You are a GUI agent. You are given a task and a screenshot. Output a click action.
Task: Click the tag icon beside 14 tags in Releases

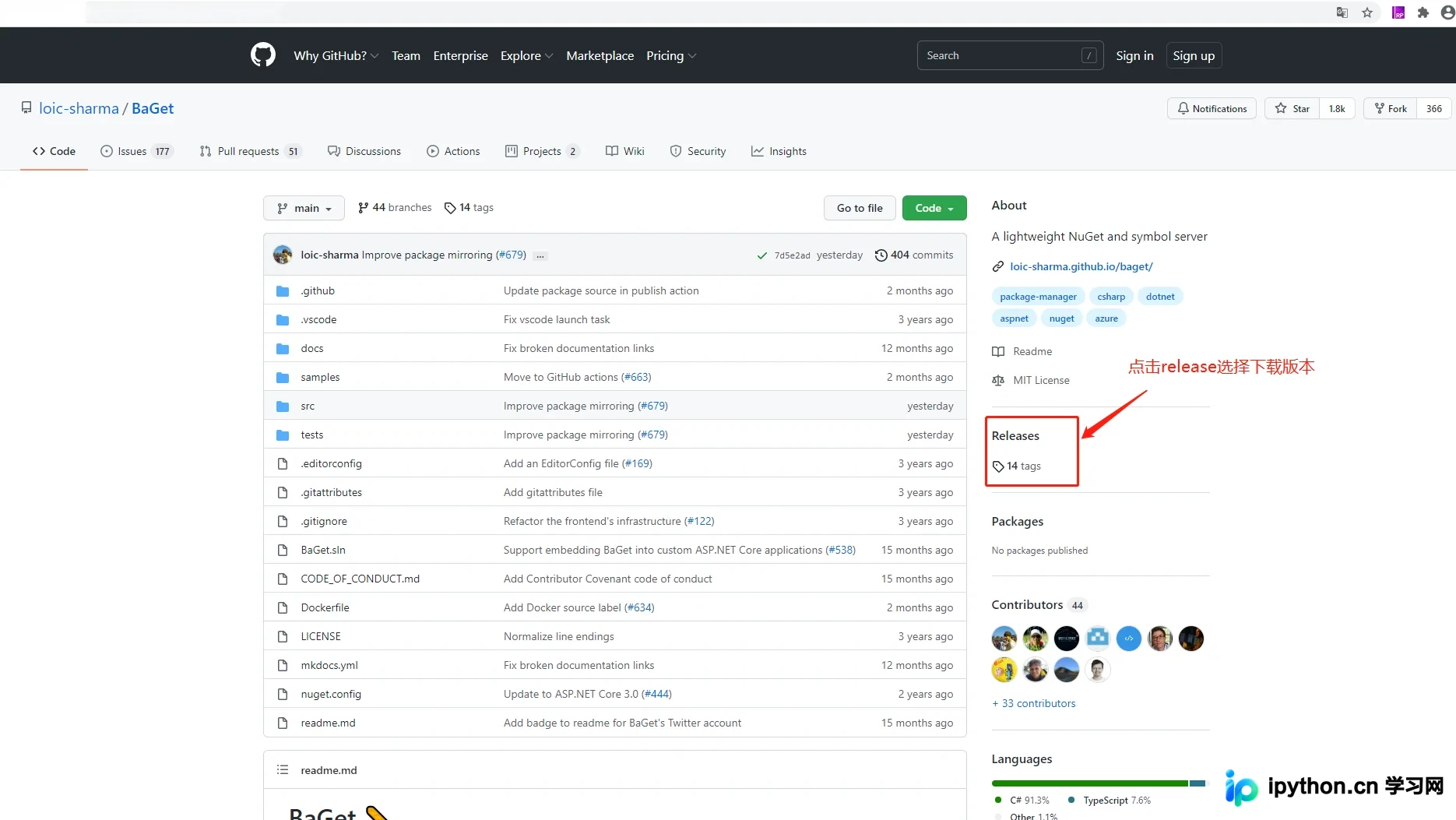(998, 466)
